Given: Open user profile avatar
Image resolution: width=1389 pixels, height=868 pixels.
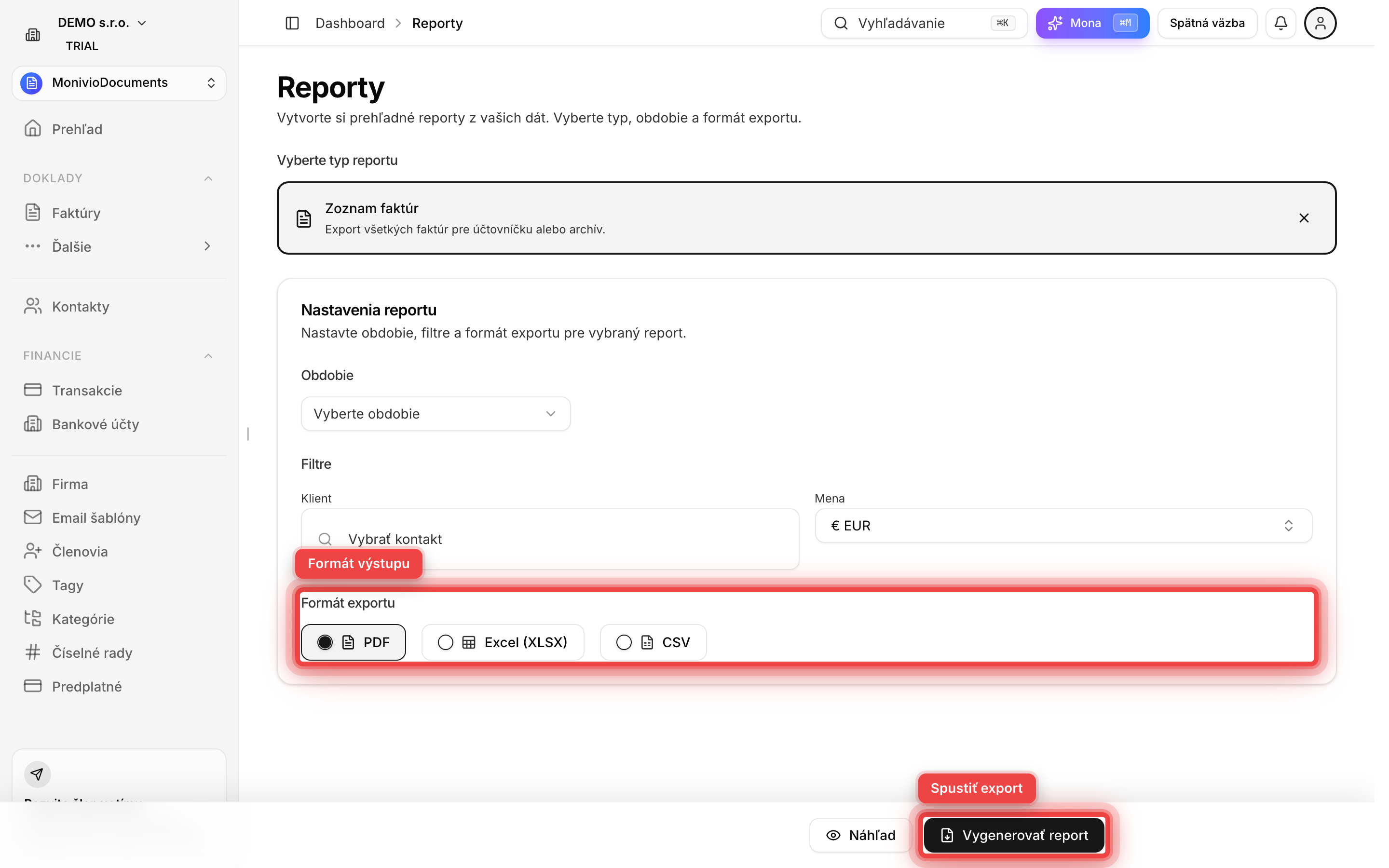Looking at the screenshot, I should coord(1320,23).
